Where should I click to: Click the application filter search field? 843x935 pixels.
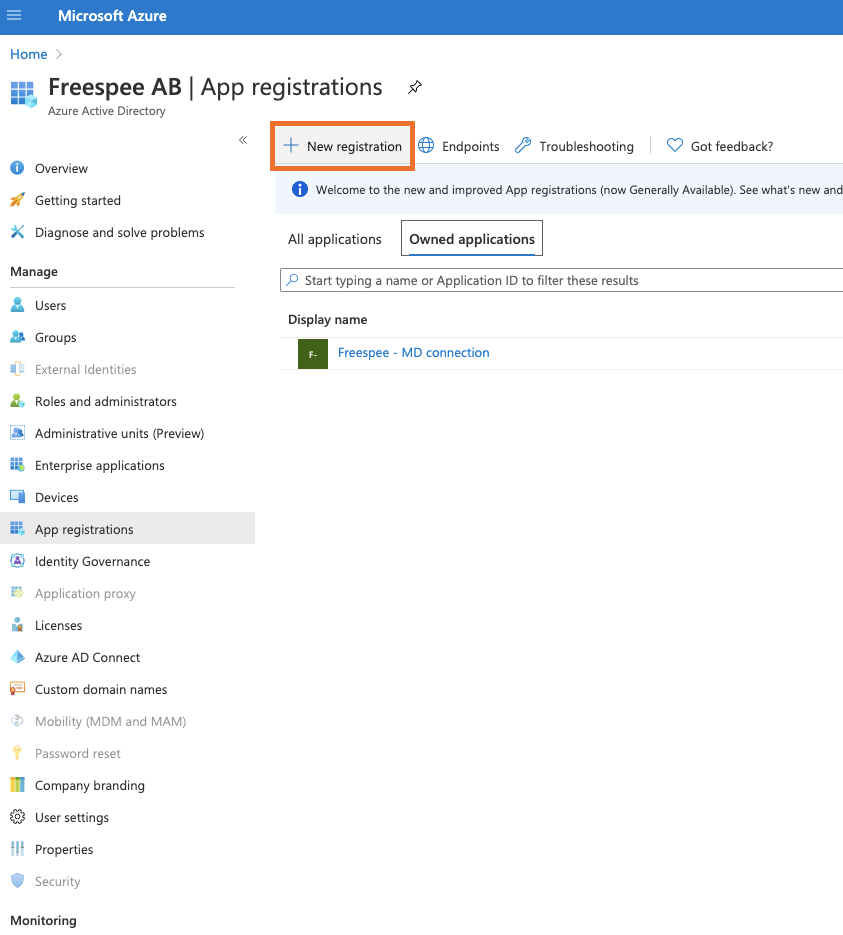tap(561, 280)
